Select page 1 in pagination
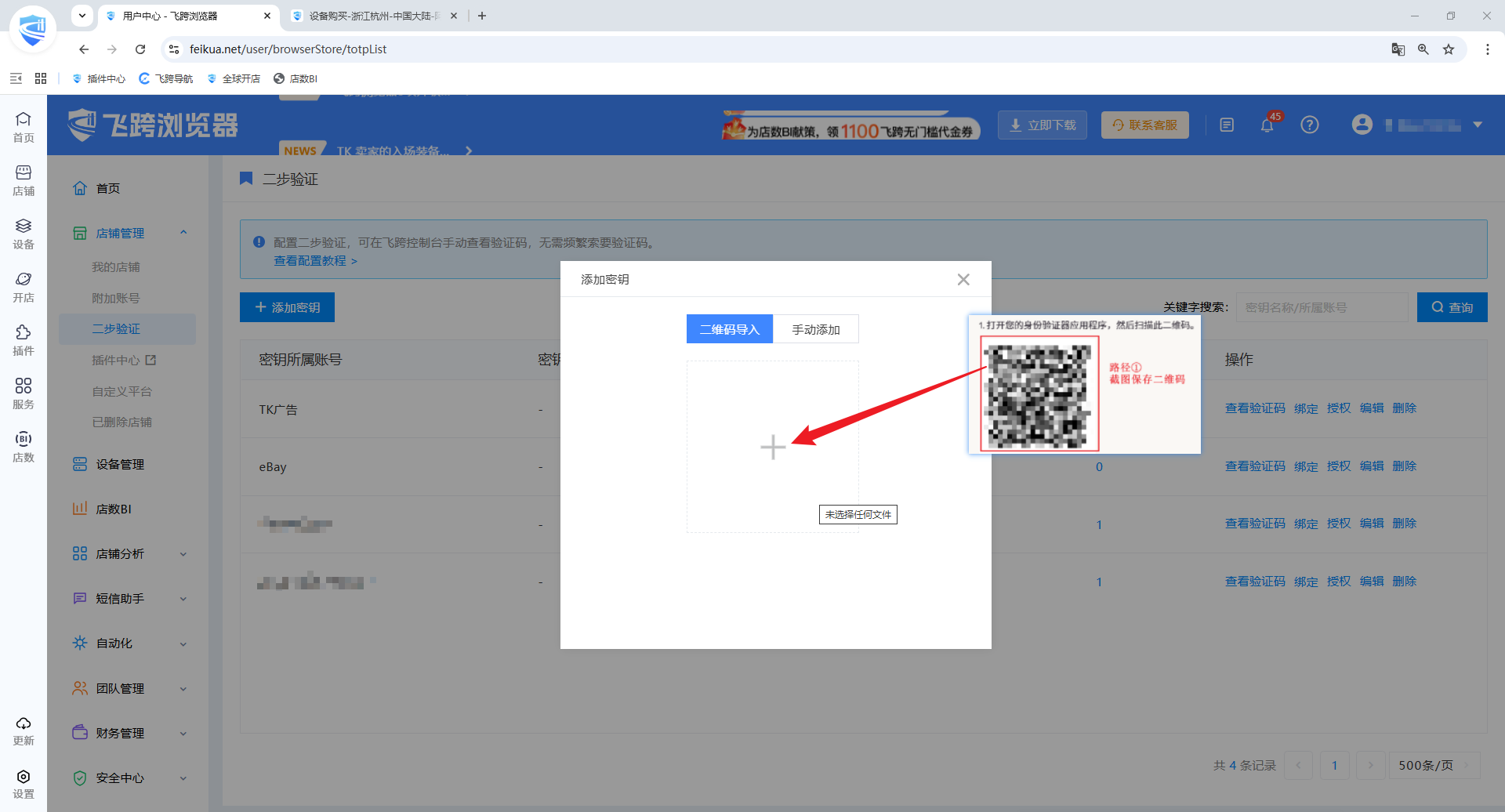This screenshot has width=1505, height=812. coord(1334,765)
